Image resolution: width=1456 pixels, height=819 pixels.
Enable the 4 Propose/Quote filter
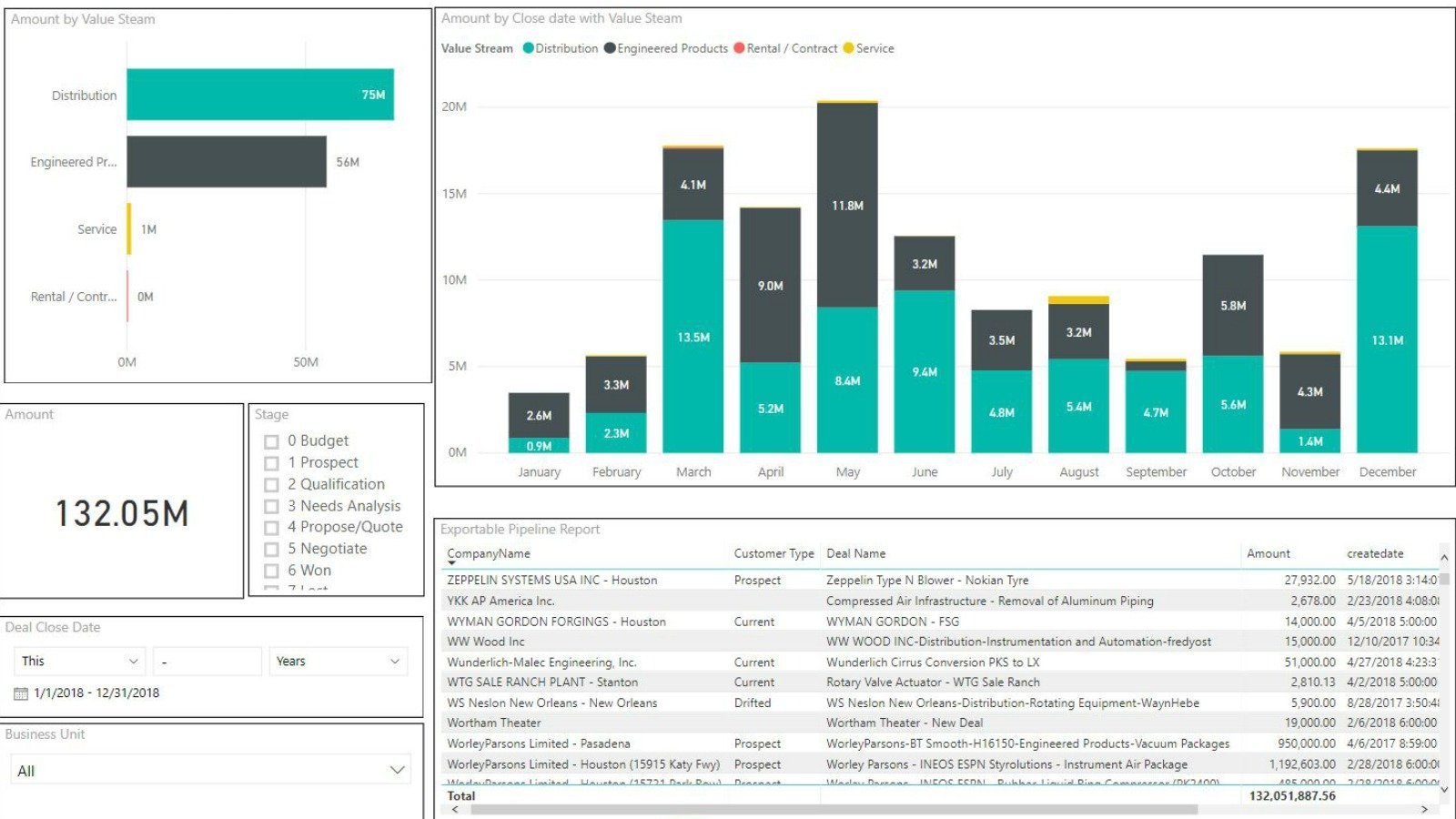click(x=272, y=527)
